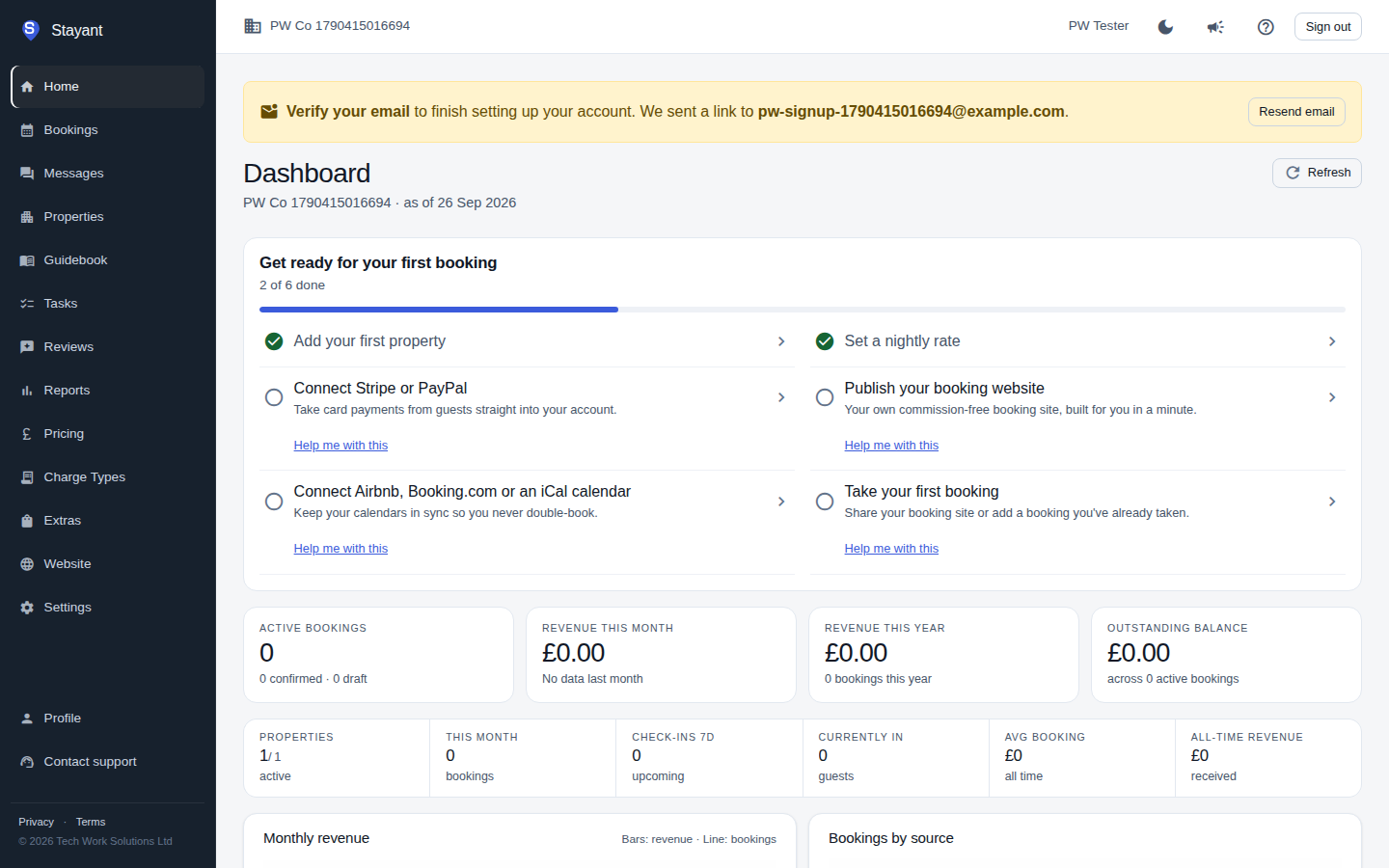Expand Connect Stripe or PayPal chevron
Viewport: 1389px width, 868px height.
click(x=781, y=397)
